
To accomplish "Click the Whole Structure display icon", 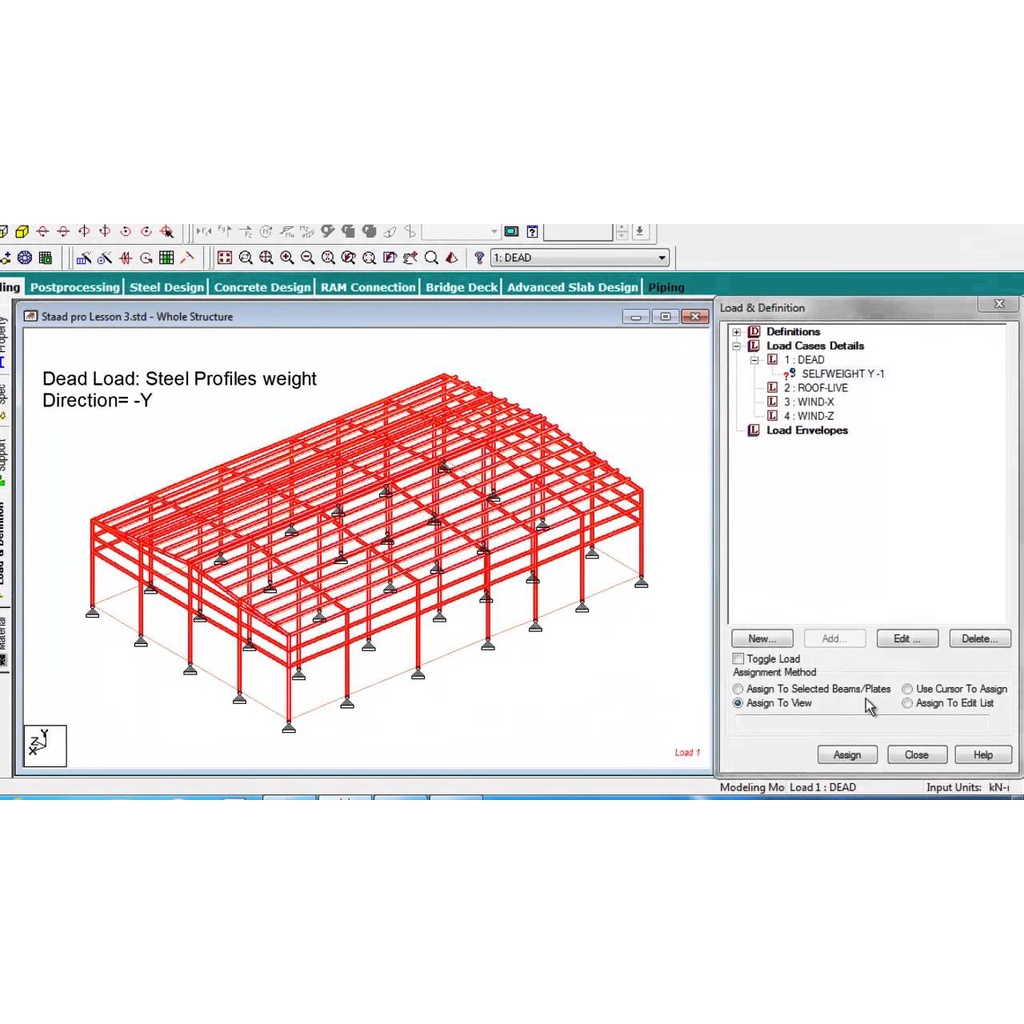I will pyautogui.click(x=224, y=258).
